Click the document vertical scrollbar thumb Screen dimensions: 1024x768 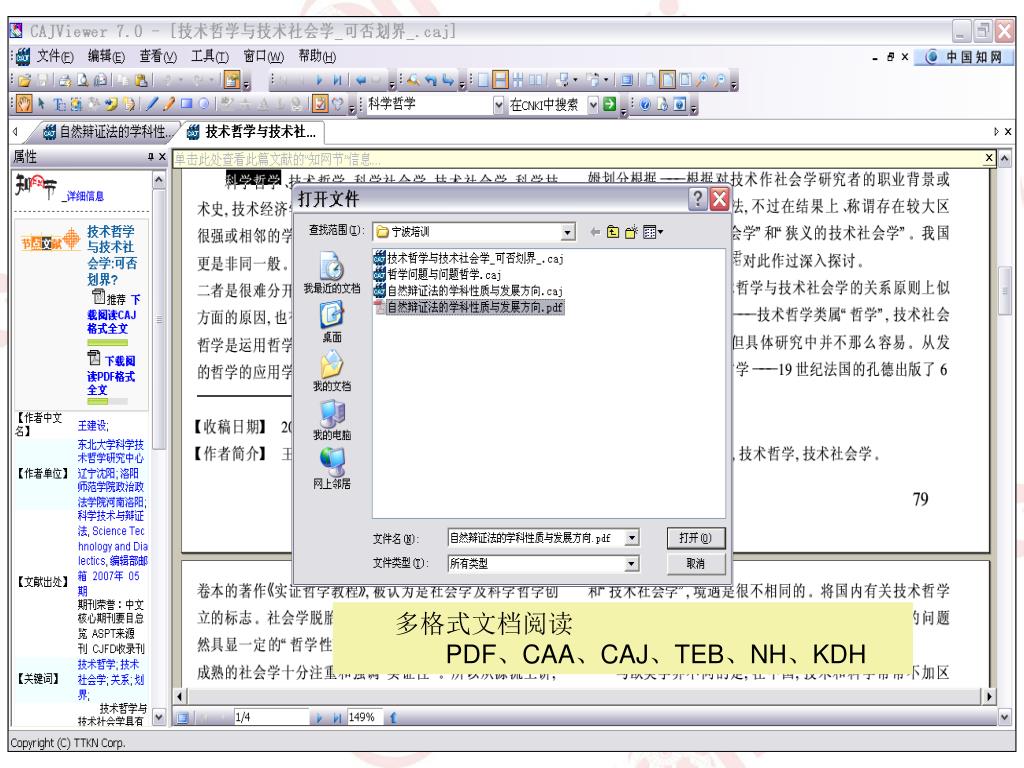tap(1006, 291)
